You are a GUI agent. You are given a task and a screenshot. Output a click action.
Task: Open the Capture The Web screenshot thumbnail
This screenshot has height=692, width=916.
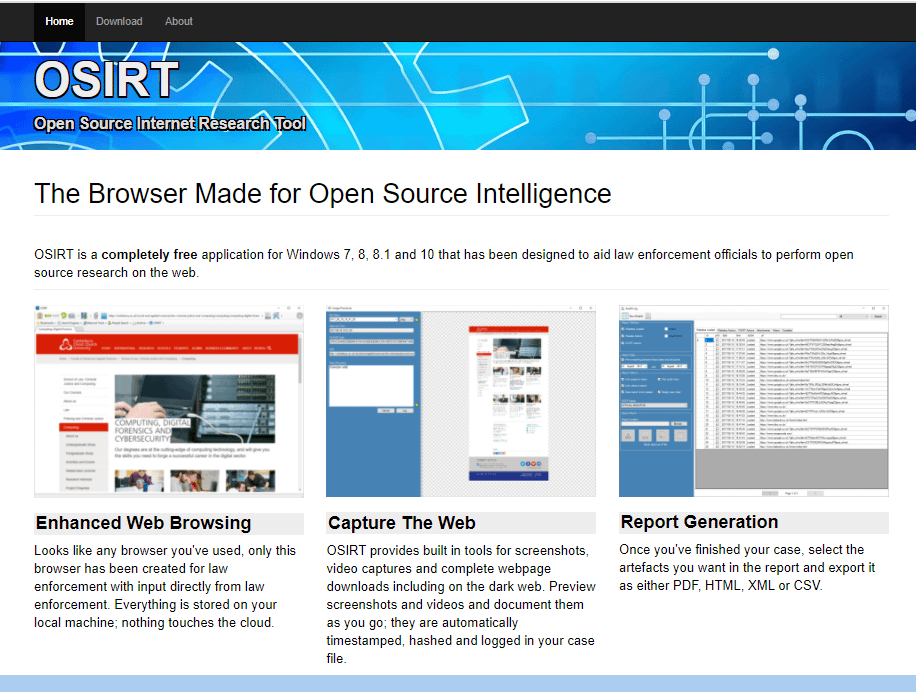[460, 401]
